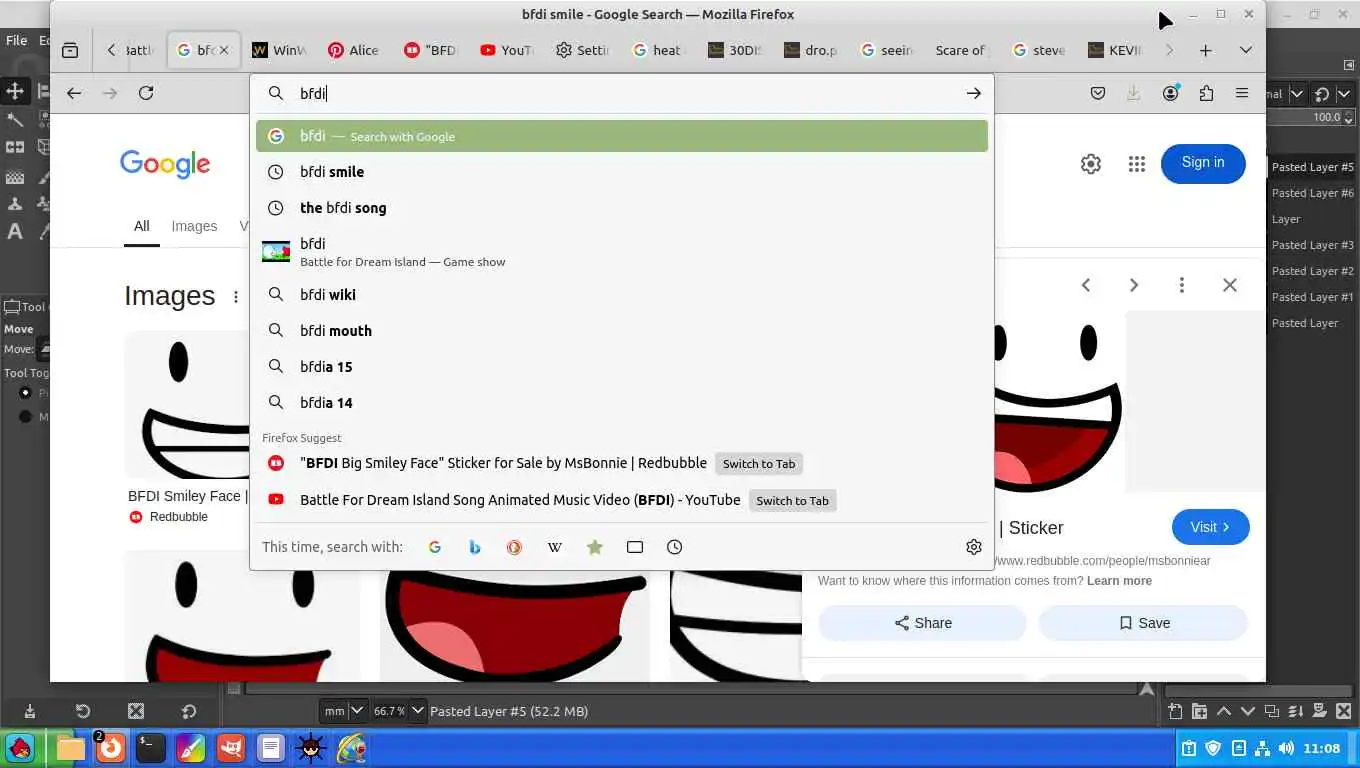
Task: Close the Google image preview panel
Action: (x=1230, y=285)
